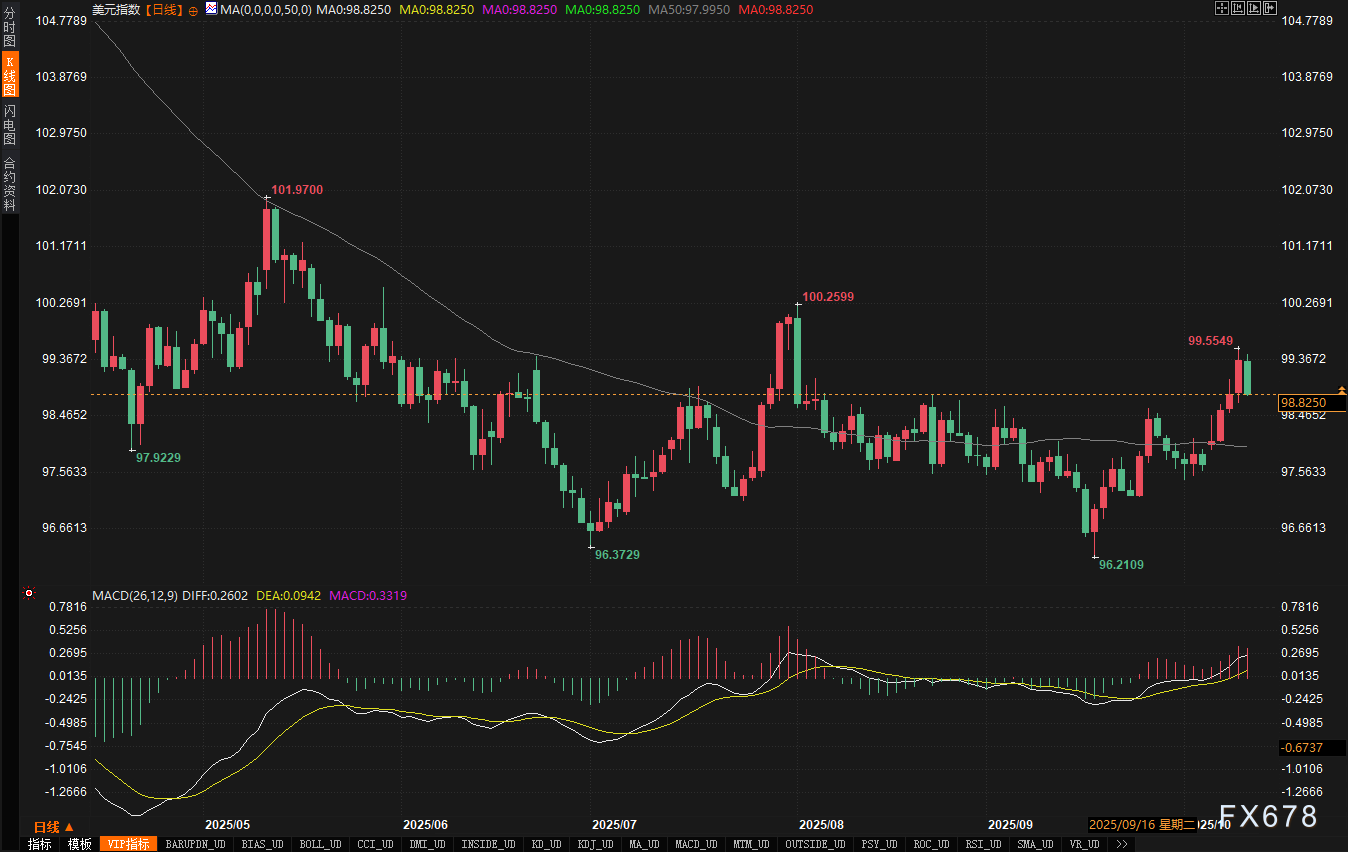1348x852 pixels.
Task: Click the red MACD panel settings icon
Action: (29, 594)
